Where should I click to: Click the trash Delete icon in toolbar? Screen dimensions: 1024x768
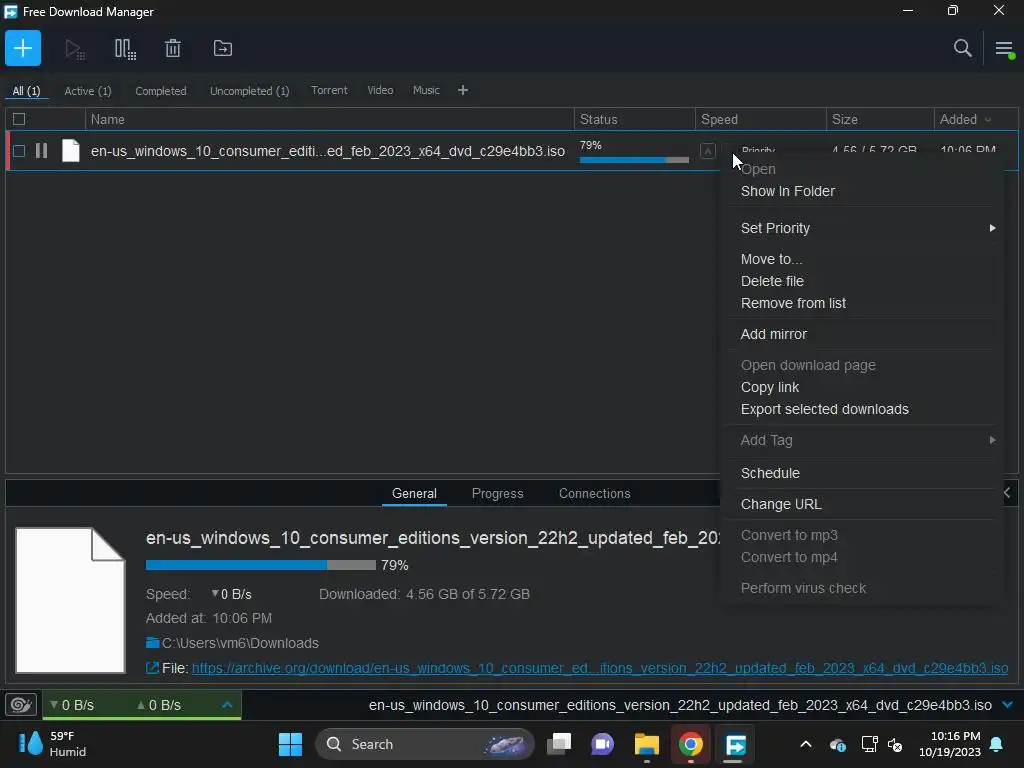173,48
